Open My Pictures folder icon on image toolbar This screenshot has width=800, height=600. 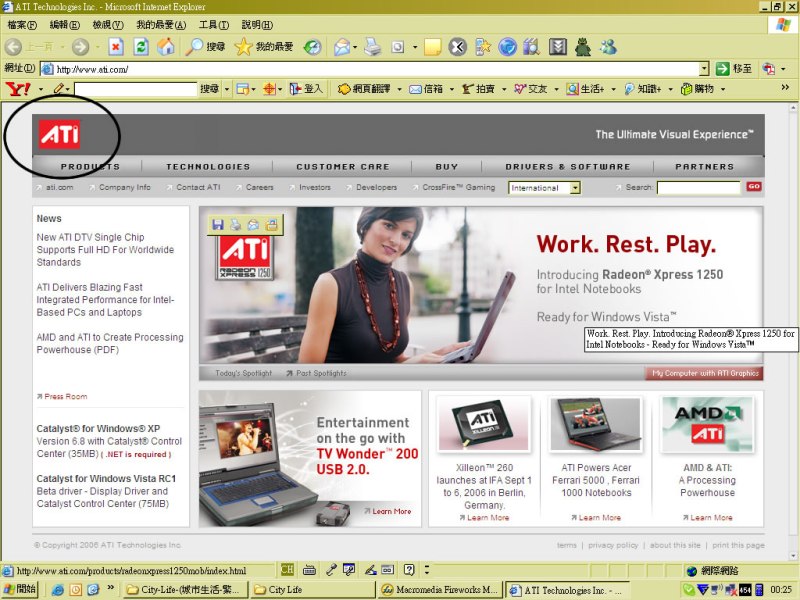click(271, 224)
